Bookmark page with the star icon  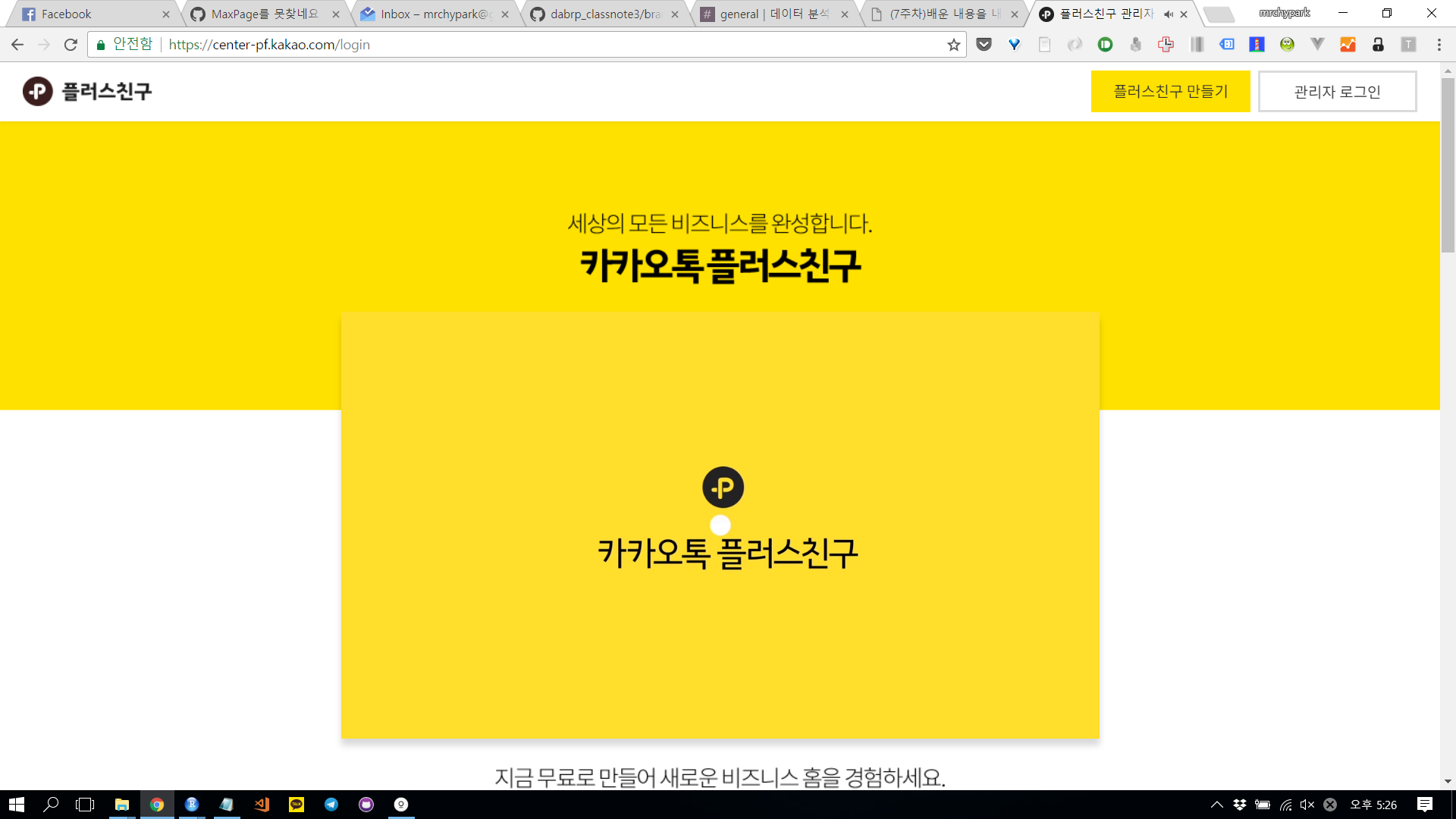(953, 45)
